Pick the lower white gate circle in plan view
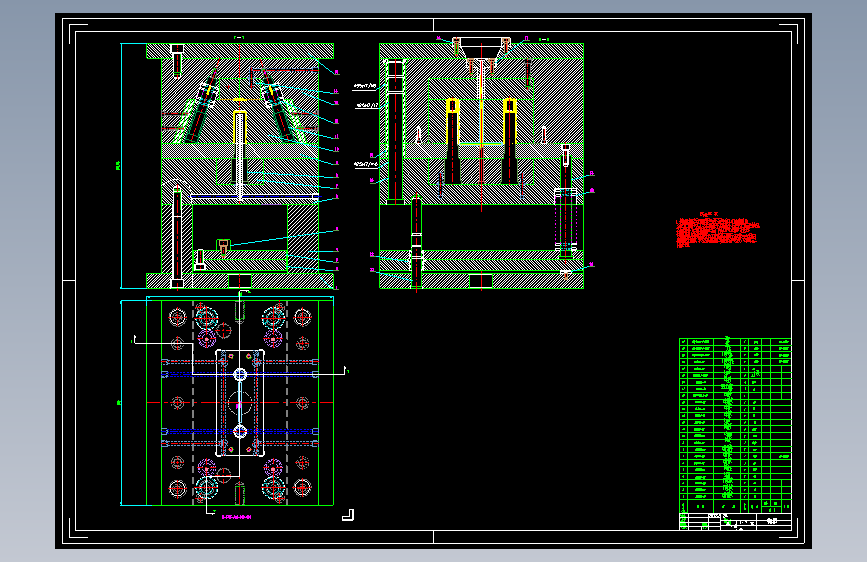The width and height of the screenshot is (867, 562). click(240, 431)
